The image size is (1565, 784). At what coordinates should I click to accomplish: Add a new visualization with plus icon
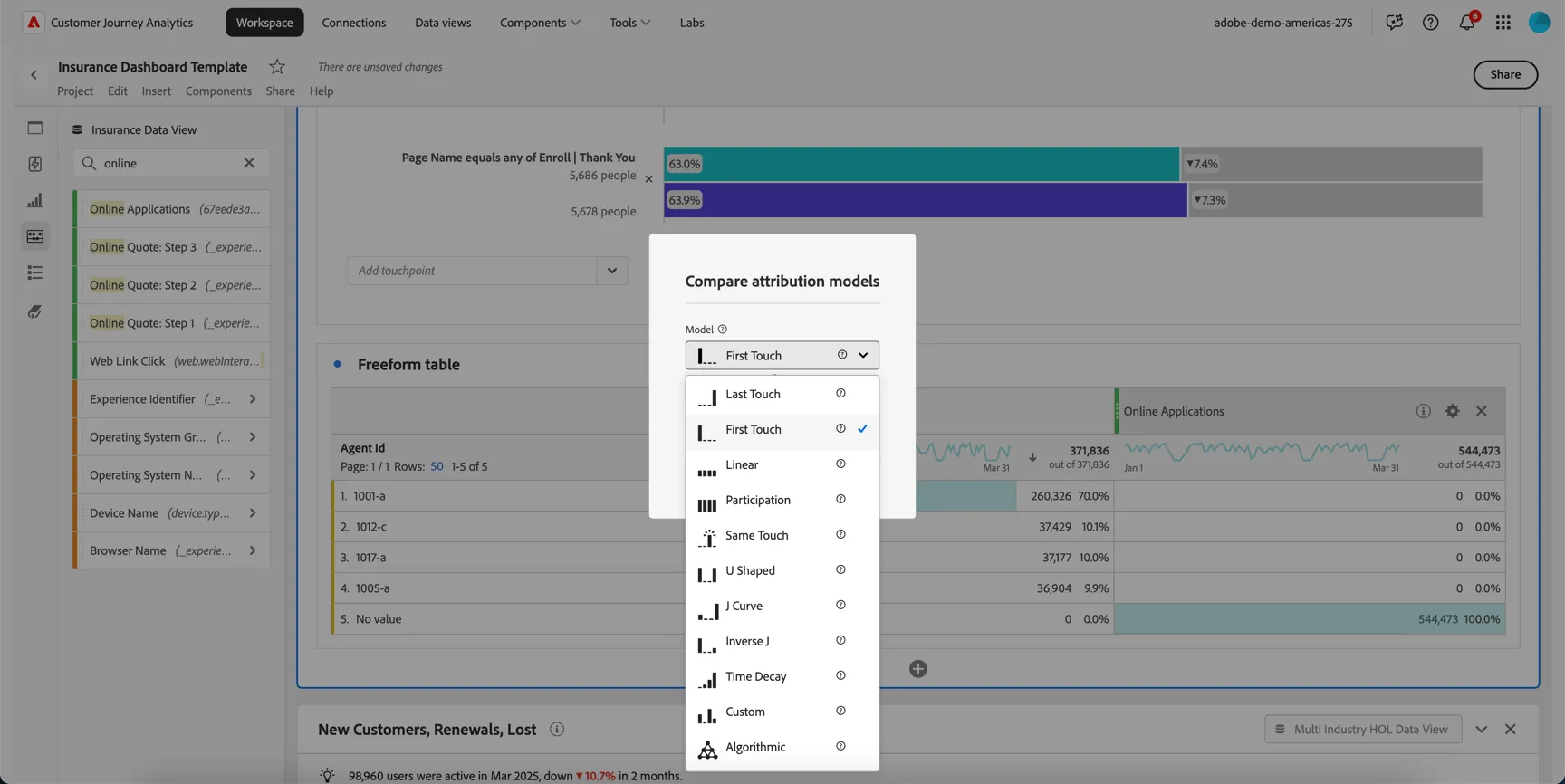tap(918, 669)
